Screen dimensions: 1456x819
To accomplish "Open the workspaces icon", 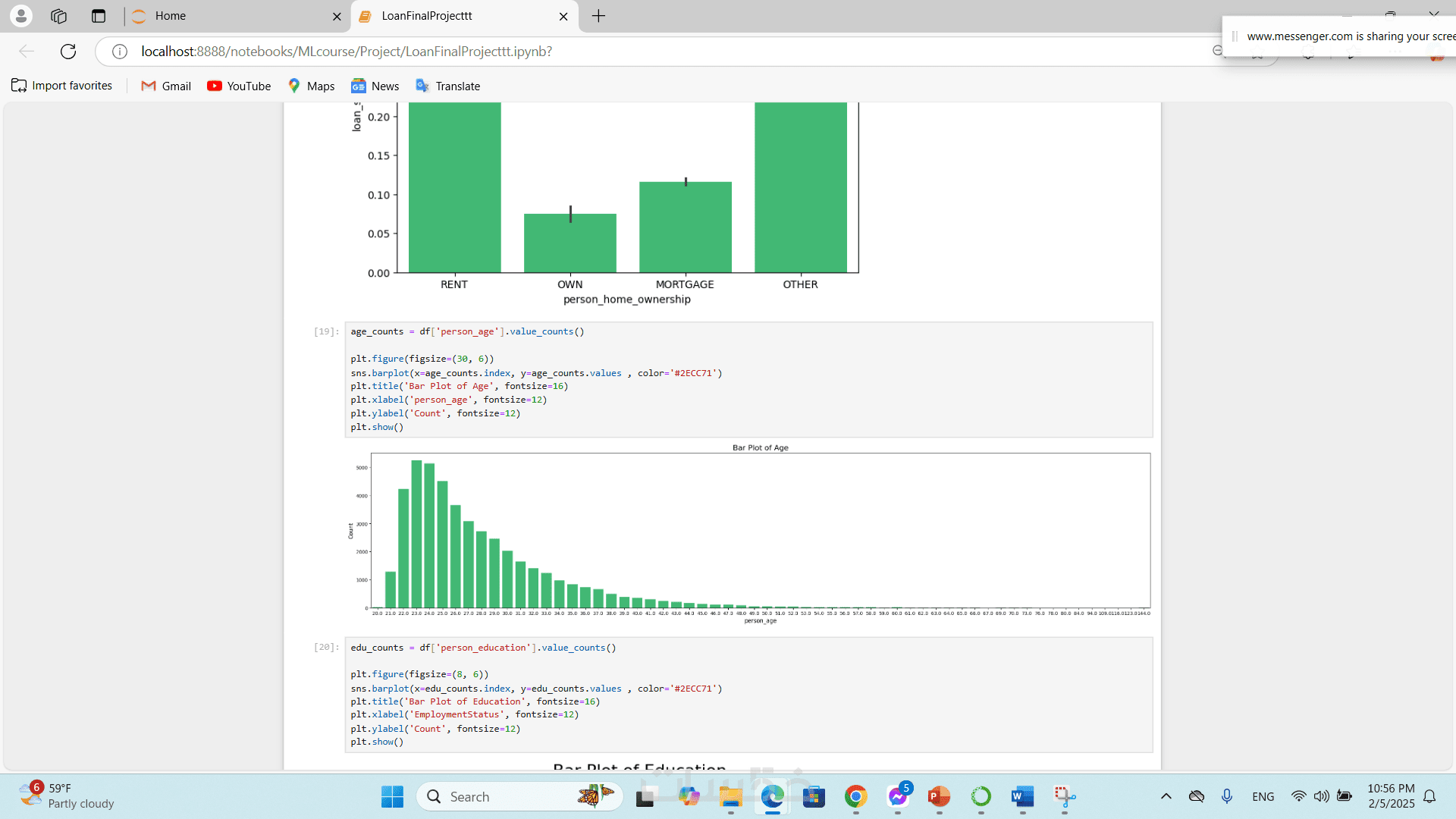I will coord(59,16).
